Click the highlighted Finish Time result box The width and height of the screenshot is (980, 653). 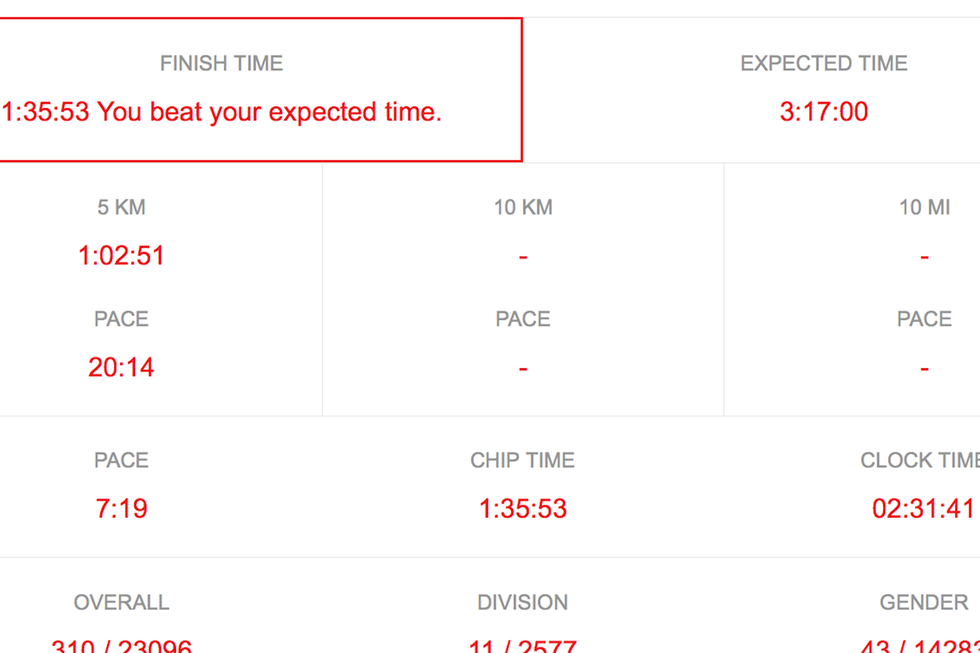(261, 89)
